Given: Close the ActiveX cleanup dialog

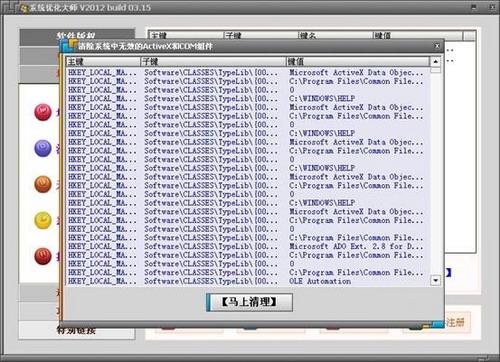Looking at the screenshot, I should coord(437,46).
